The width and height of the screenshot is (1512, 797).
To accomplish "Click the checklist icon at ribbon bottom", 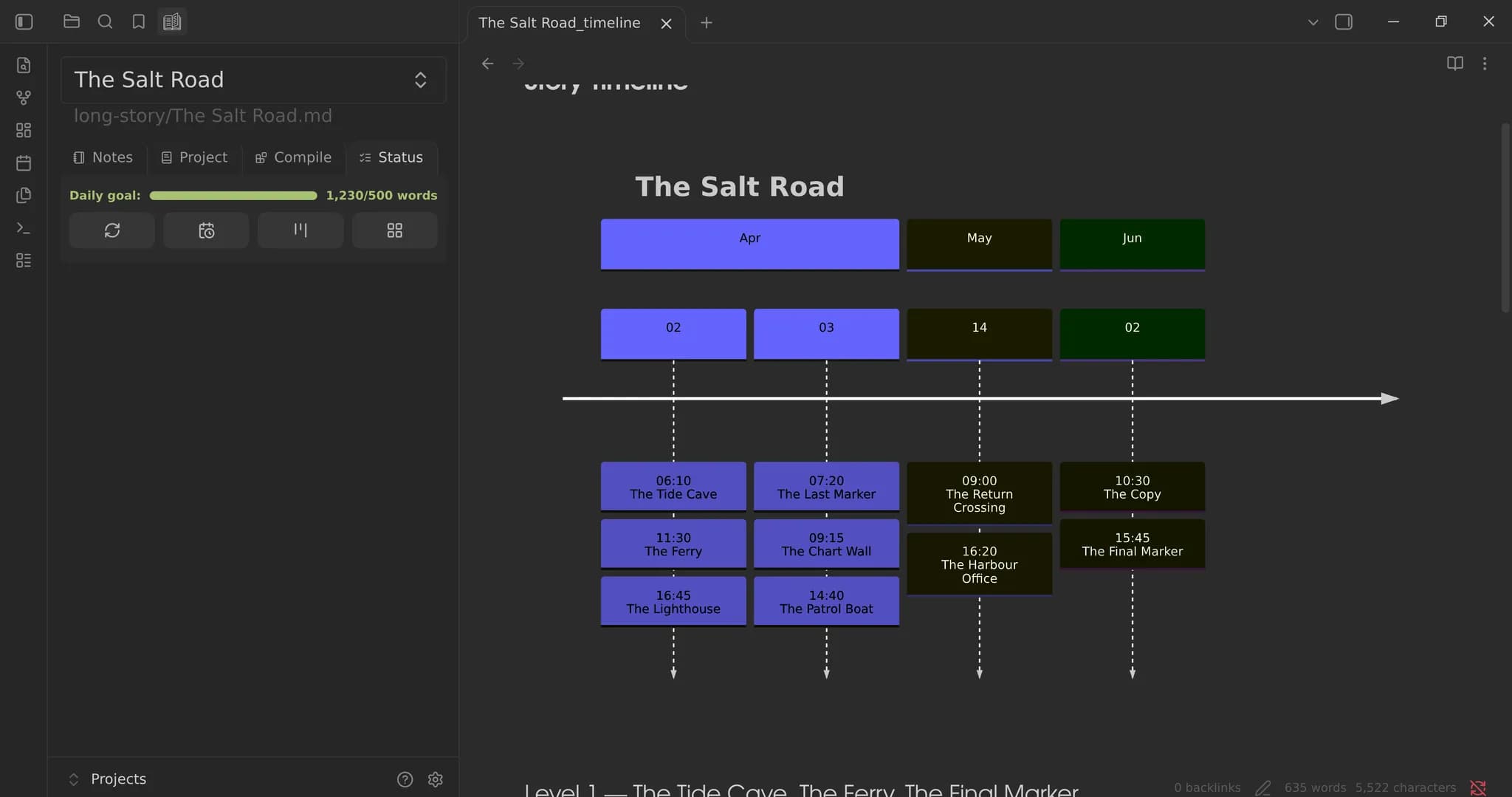I will pyautogui.click(x=24, y=261).
